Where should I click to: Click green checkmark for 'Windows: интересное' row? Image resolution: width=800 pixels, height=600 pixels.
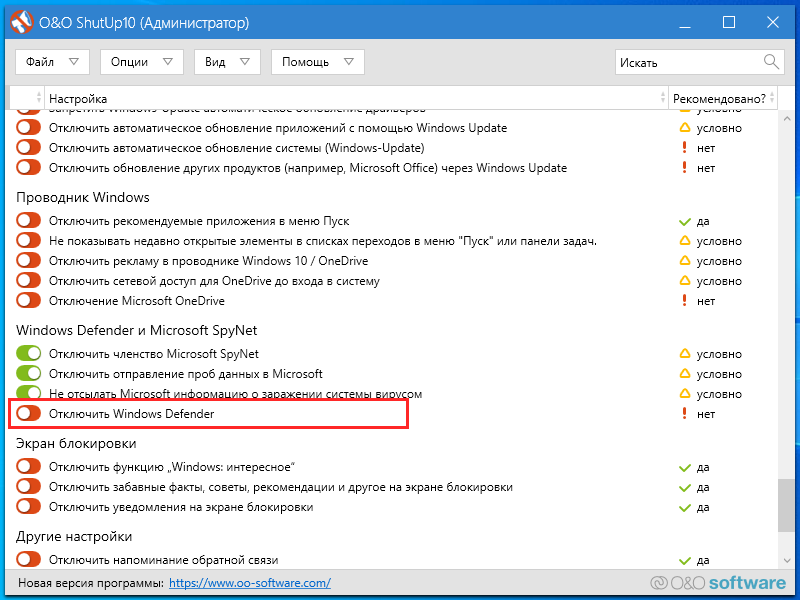(x=685, y=468)
